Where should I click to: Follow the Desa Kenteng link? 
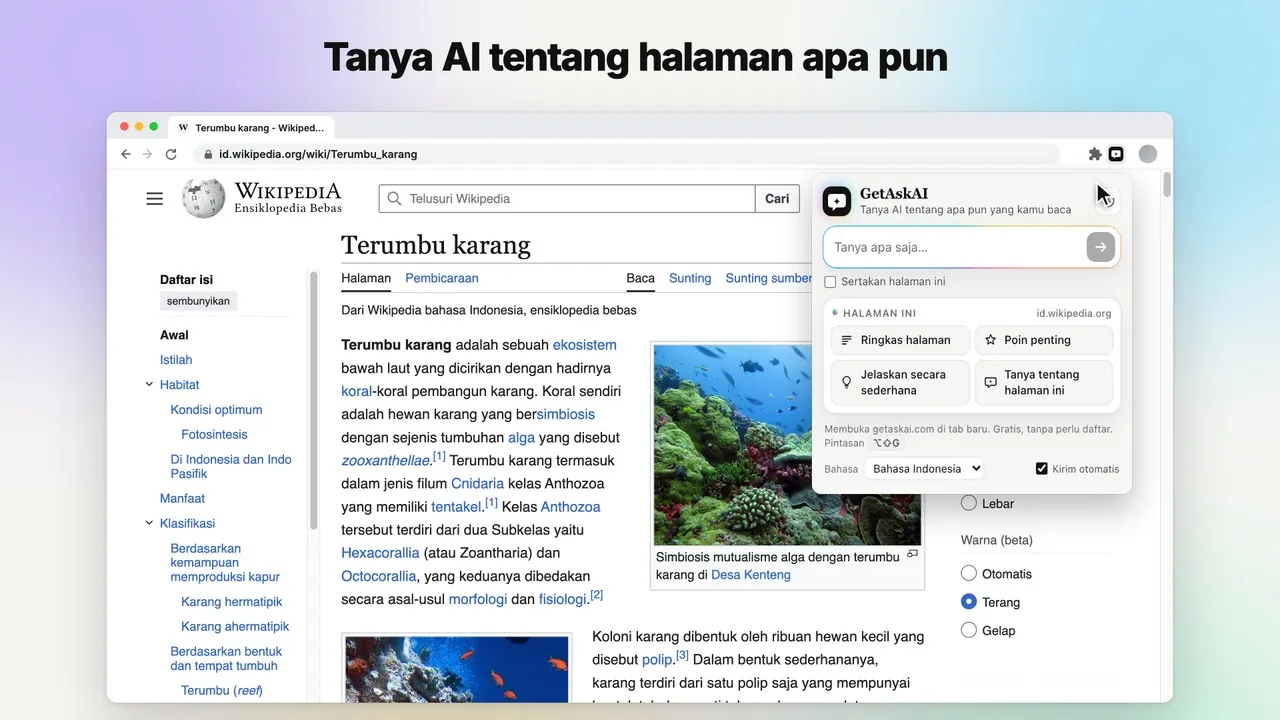[x=751, y=575]
